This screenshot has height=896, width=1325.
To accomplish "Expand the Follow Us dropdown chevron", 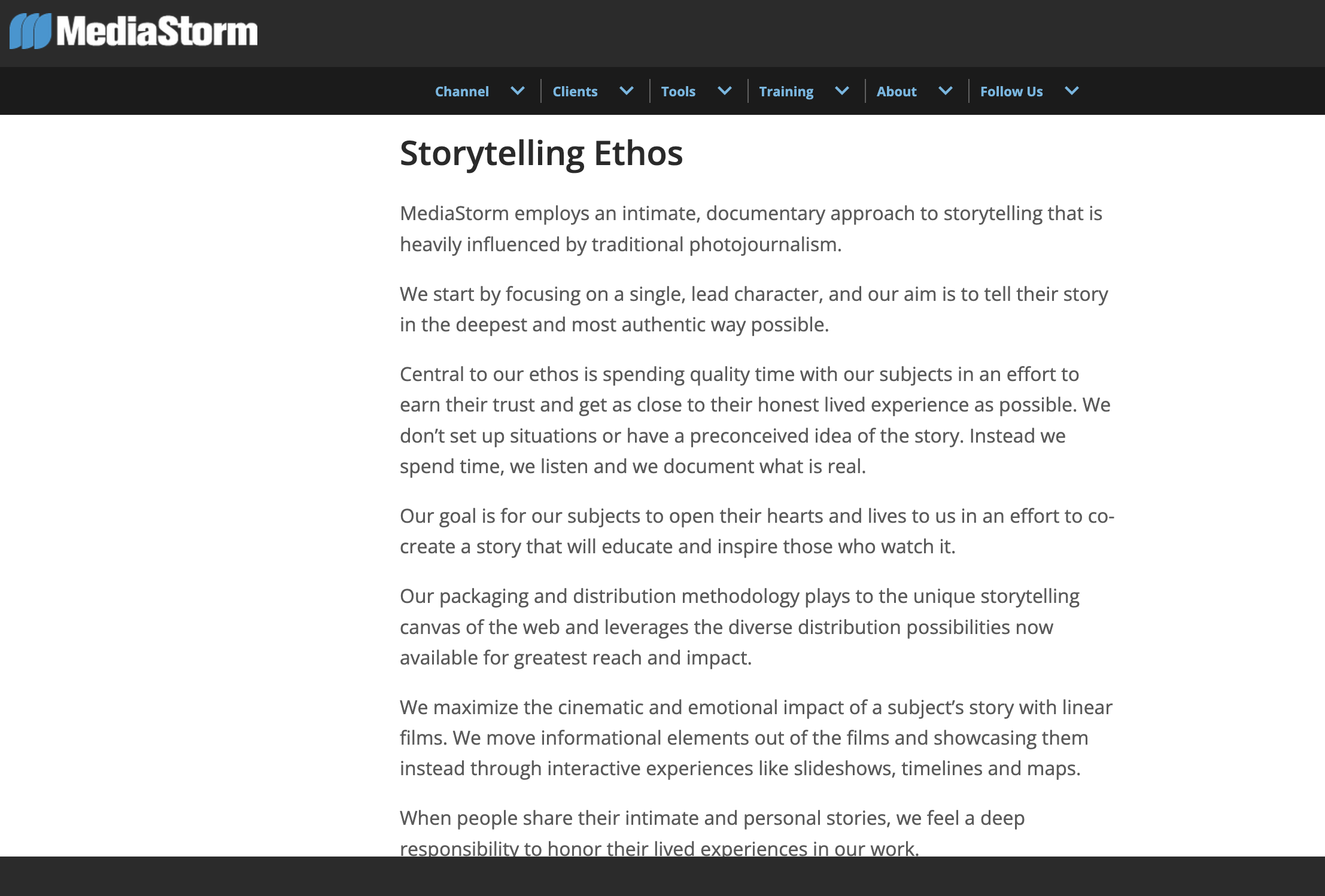I will click(x=1072, y=91).
